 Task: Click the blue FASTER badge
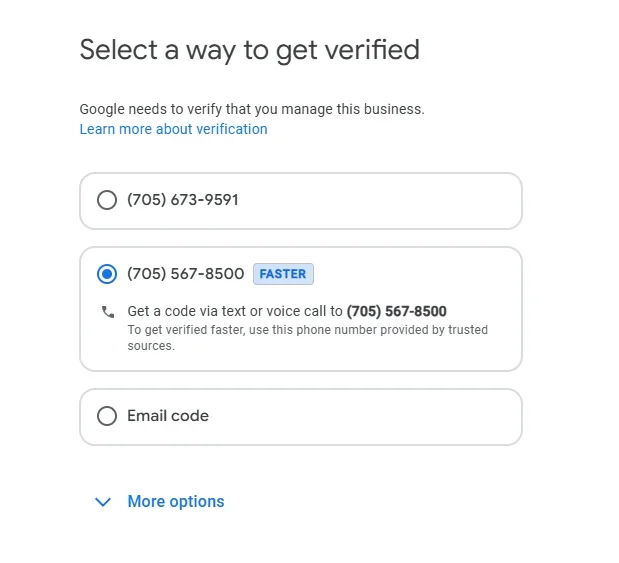point(283,274)
